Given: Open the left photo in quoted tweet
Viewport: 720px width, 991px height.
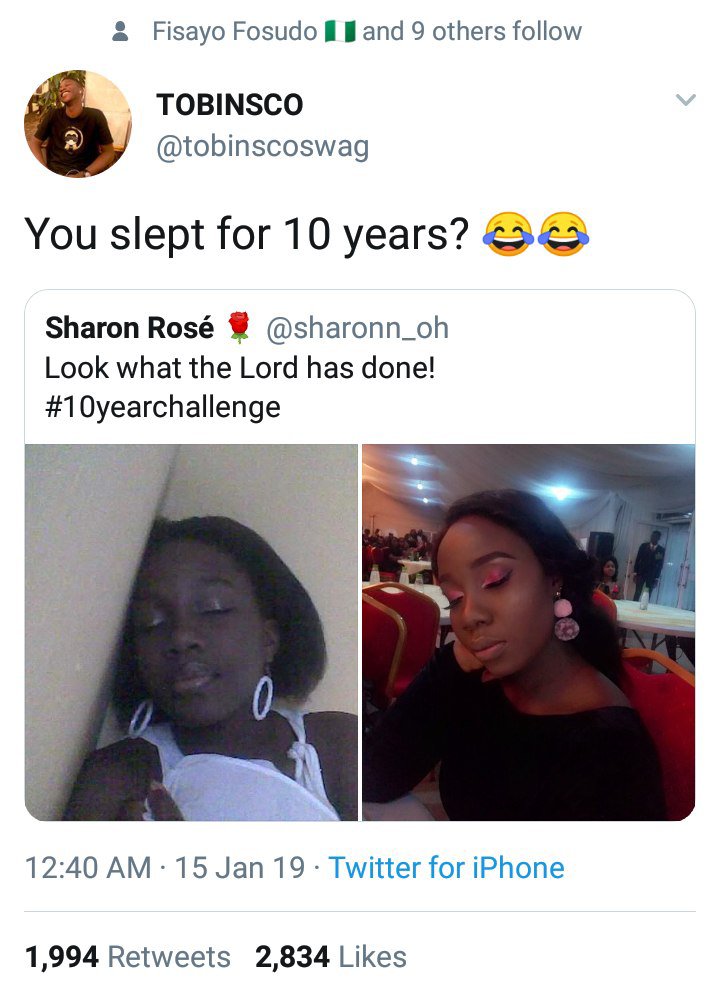Looking at the screenshot, I should click(x=191, y=632).
